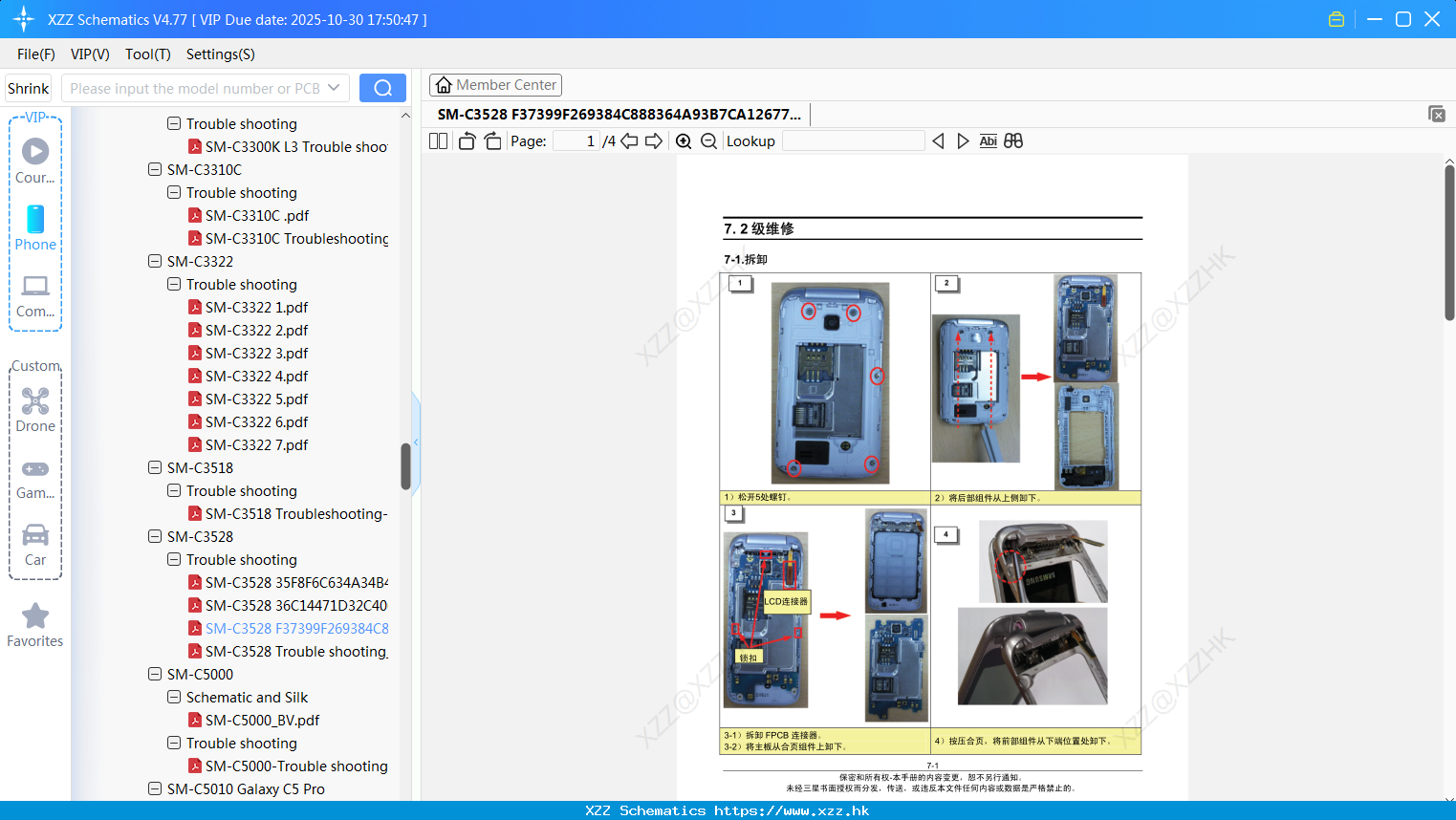1456x820 pixels.
Task: Toggle the Abi text match option
Action: (989, 140)
